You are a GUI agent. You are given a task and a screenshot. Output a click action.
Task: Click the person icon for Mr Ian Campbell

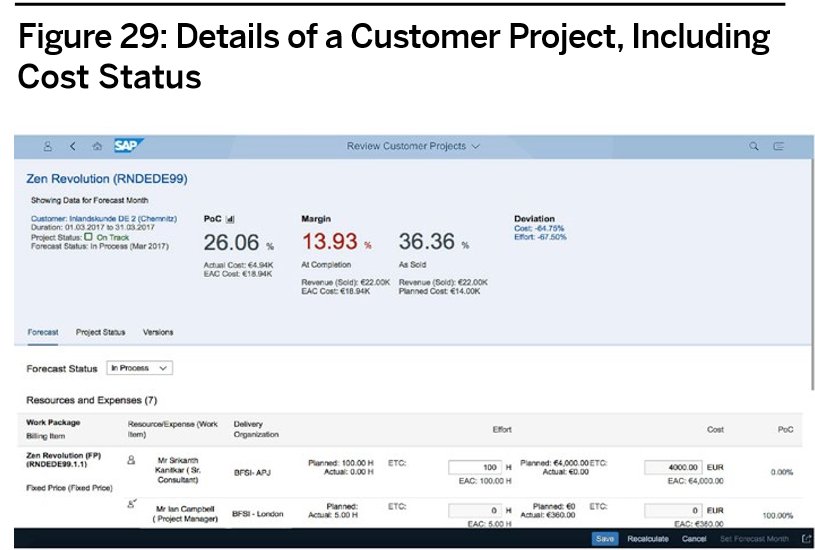[x=132, y=503]
